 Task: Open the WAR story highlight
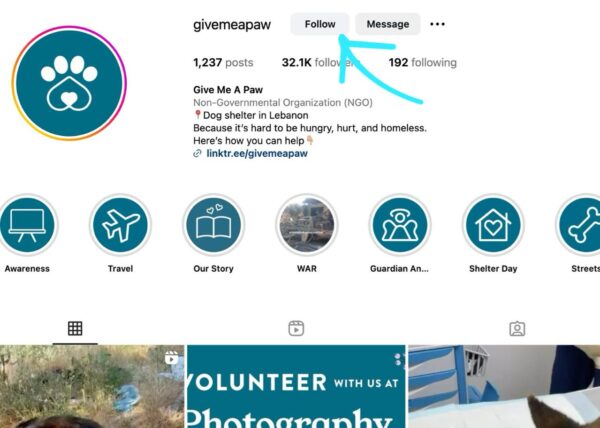(x=307, y=225)
